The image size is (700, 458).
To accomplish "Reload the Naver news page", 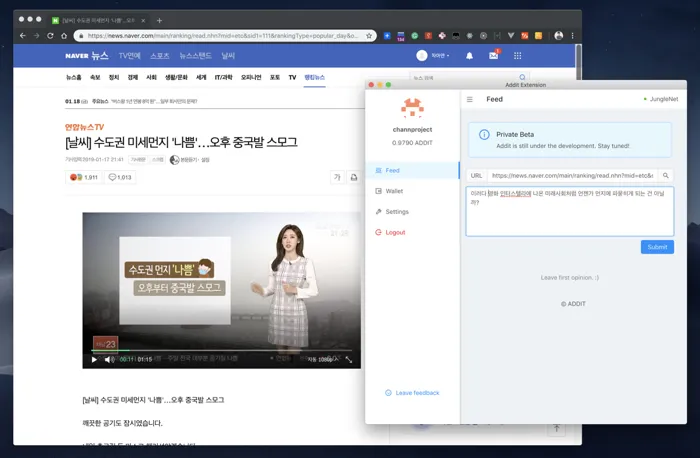I will pos(50,36).
